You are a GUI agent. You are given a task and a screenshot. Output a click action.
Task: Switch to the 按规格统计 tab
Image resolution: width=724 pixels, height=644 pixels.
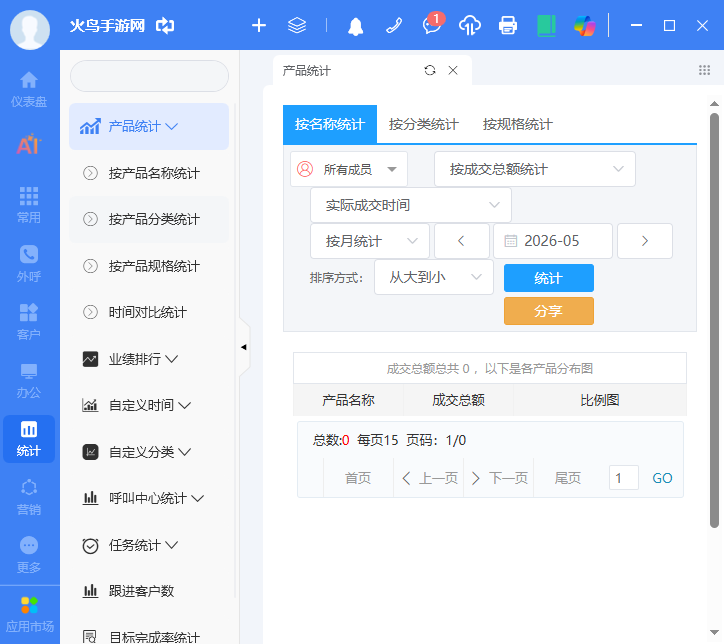point(517,124)
